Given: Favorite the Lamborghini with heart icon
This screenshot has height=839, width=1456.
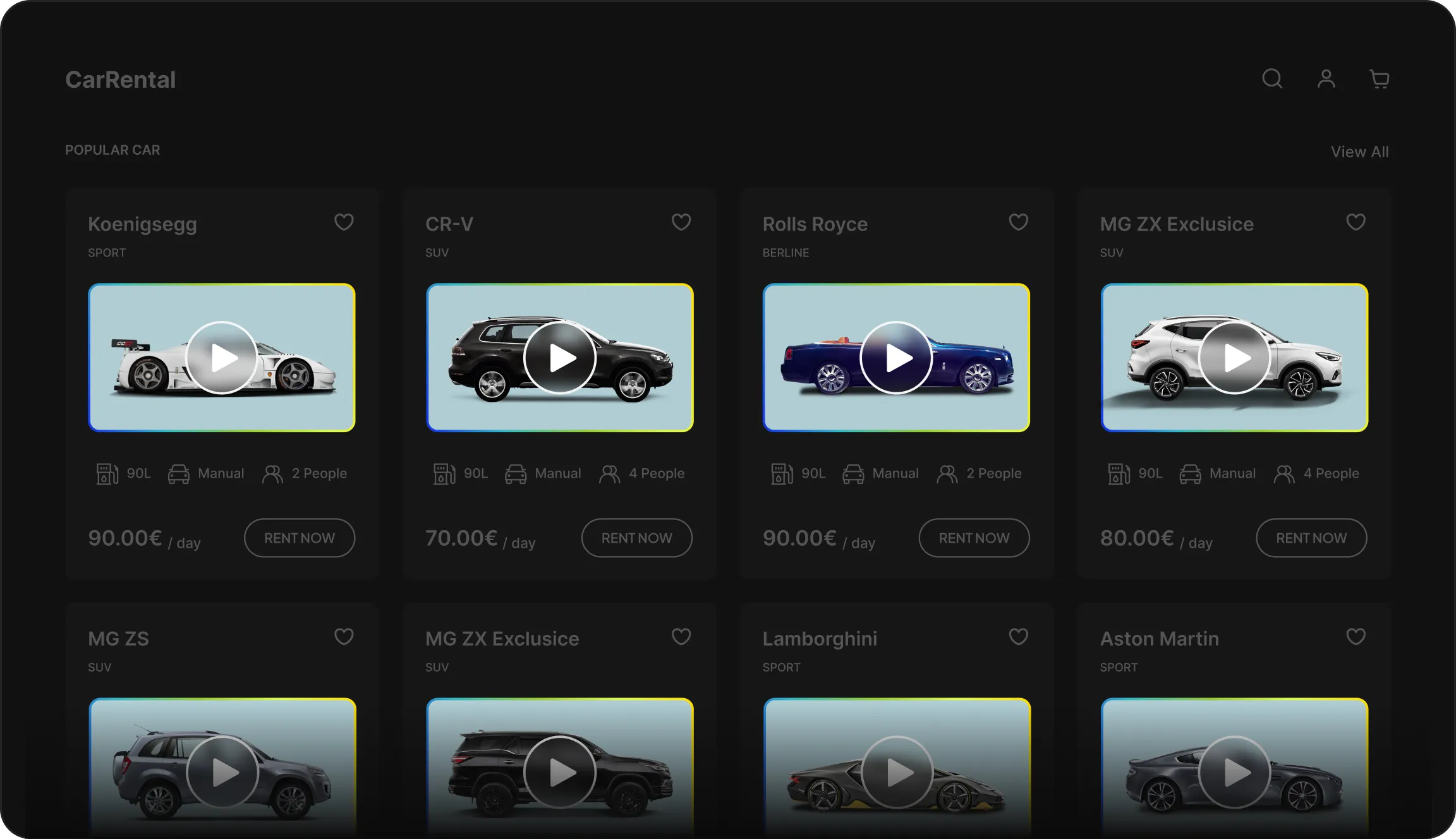Looking at the screenshot, I should pyautogui.click(x=1018, y=636).
